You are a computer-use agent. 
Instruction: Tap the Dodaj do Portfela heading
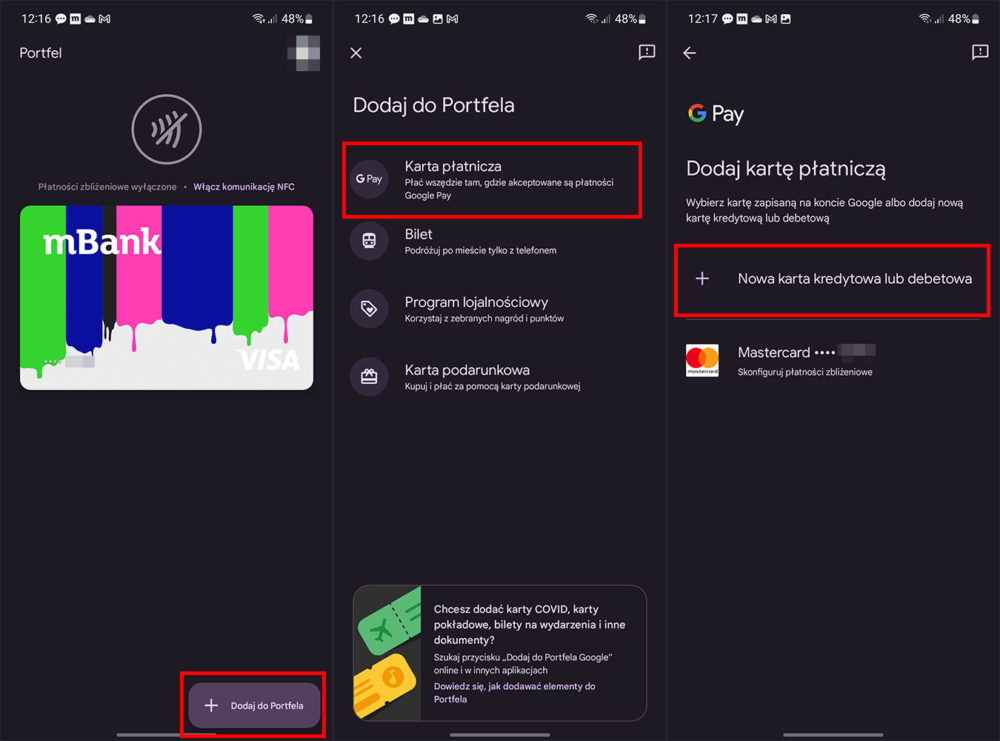(434, 105)
